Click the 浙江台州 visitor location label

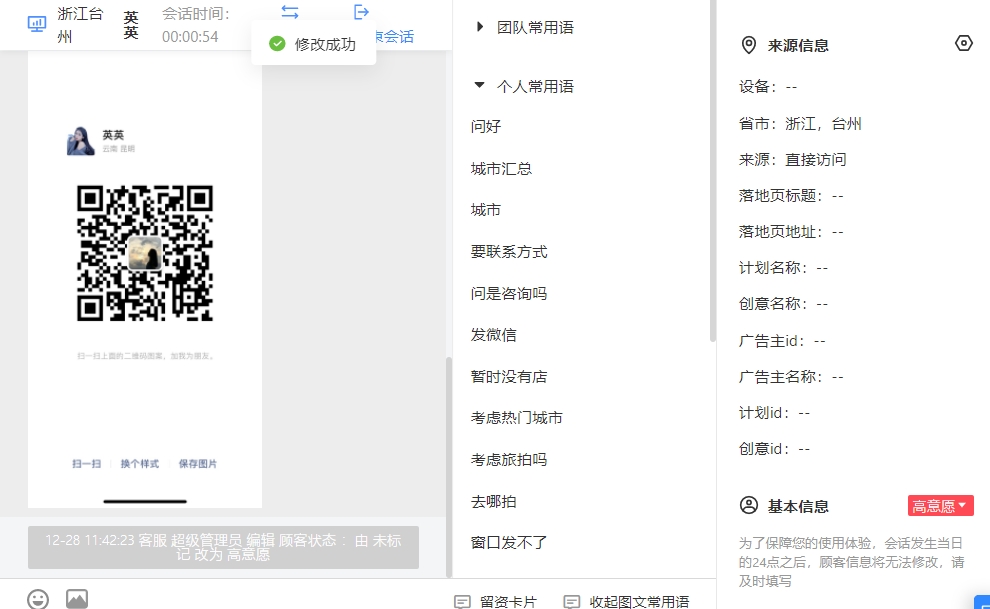coord(80,25)
